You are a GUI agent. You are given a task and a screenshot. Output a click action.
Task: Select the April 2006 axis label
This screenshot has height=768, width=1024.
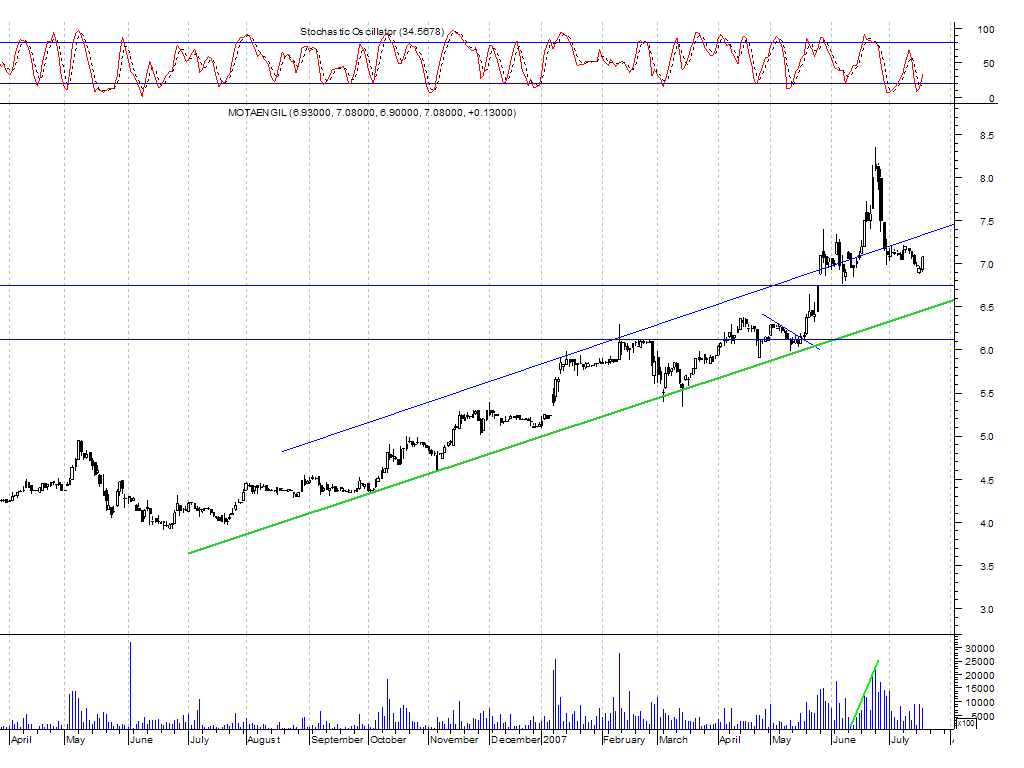click(22, 740)
